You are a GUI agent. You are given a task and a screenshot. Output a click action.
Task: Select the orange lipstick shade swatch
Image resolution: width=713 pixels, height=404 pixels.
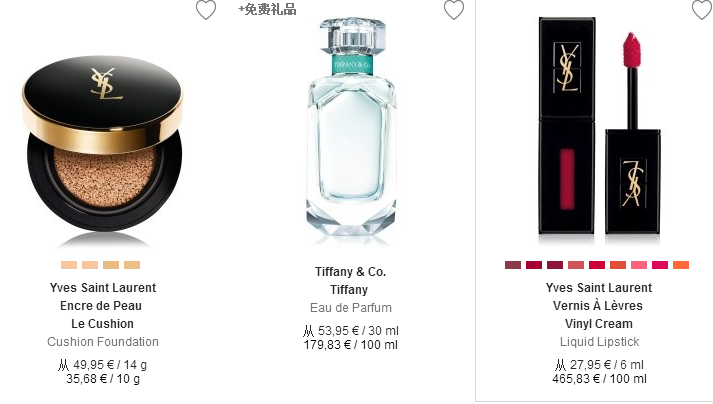tap(681, 265)
